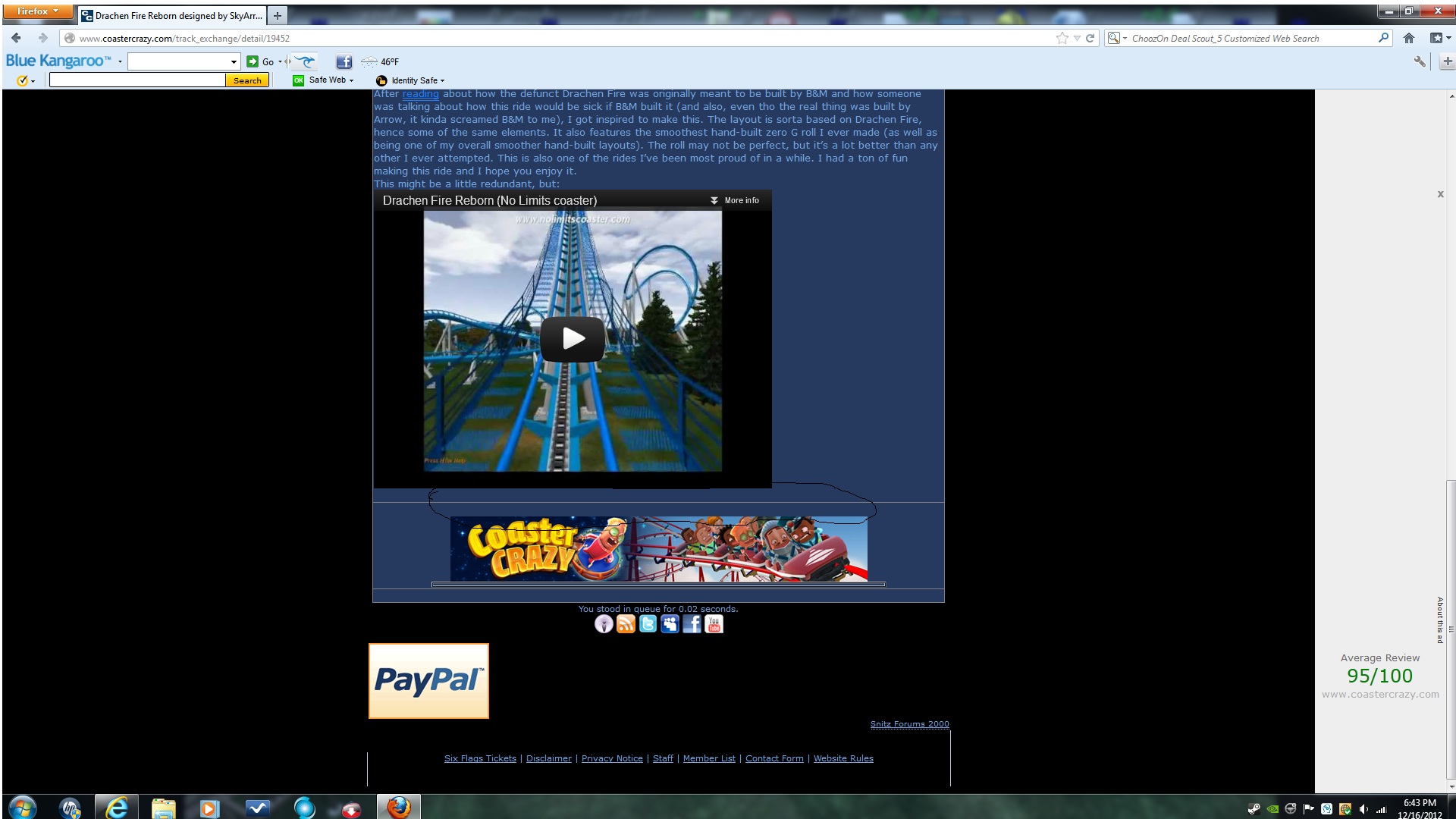Click the Blue Kangaroo Go button
This screenshot has height=819, width=1456.
260,61
